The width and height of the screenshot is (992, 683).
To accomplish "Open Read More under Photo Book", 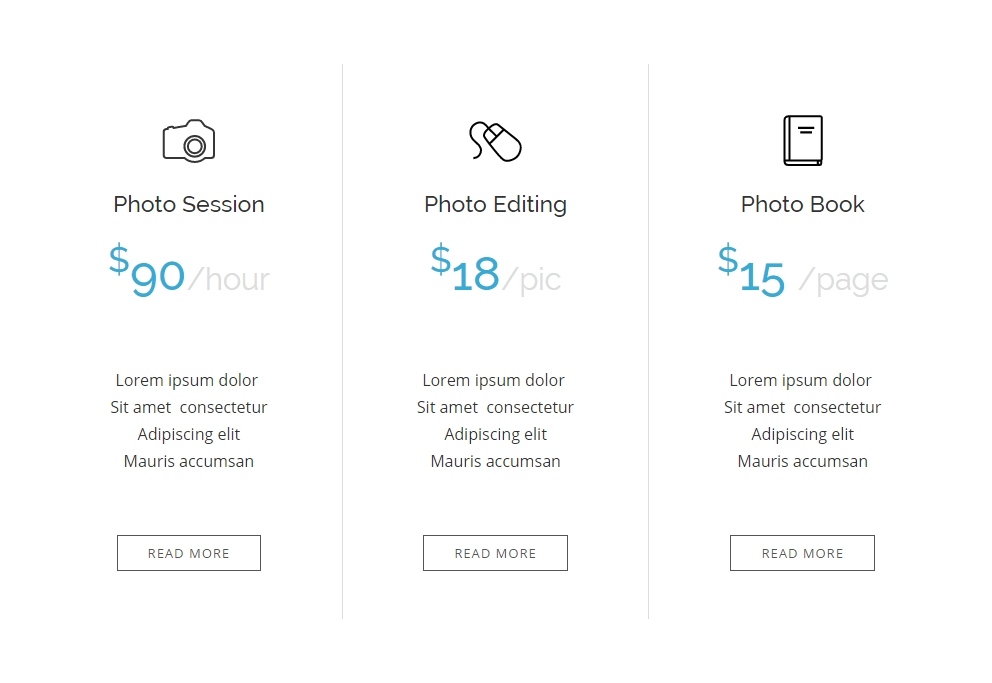I will [802, 553].
